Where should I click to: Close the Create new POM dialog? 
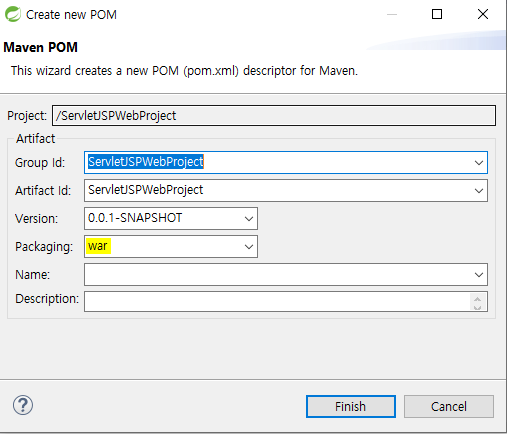click(483, 14)
